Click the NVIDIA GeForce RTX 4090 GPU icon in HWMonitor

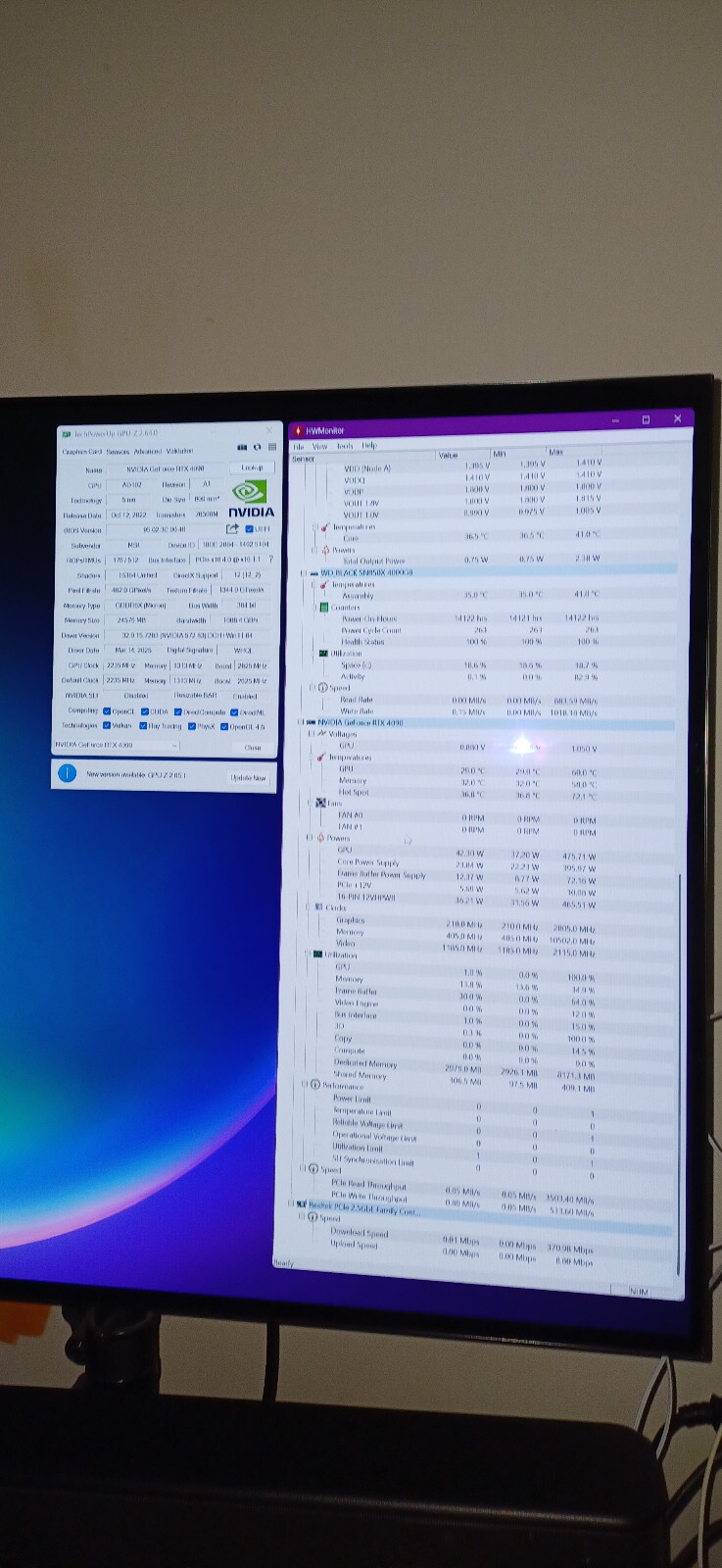click(311, 722)
